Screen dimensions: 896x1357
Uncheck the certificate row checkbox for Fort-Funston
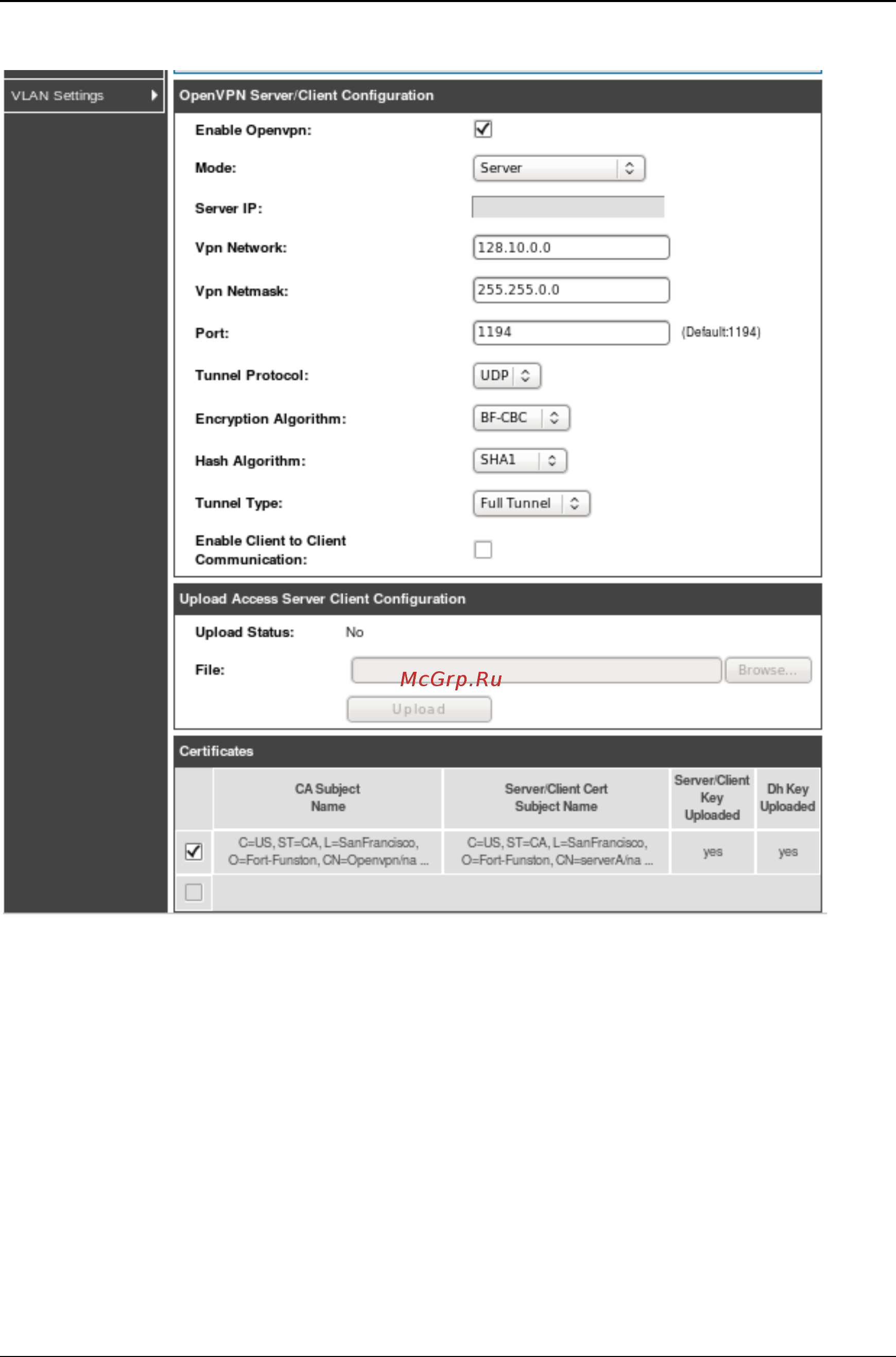[194, 852]
